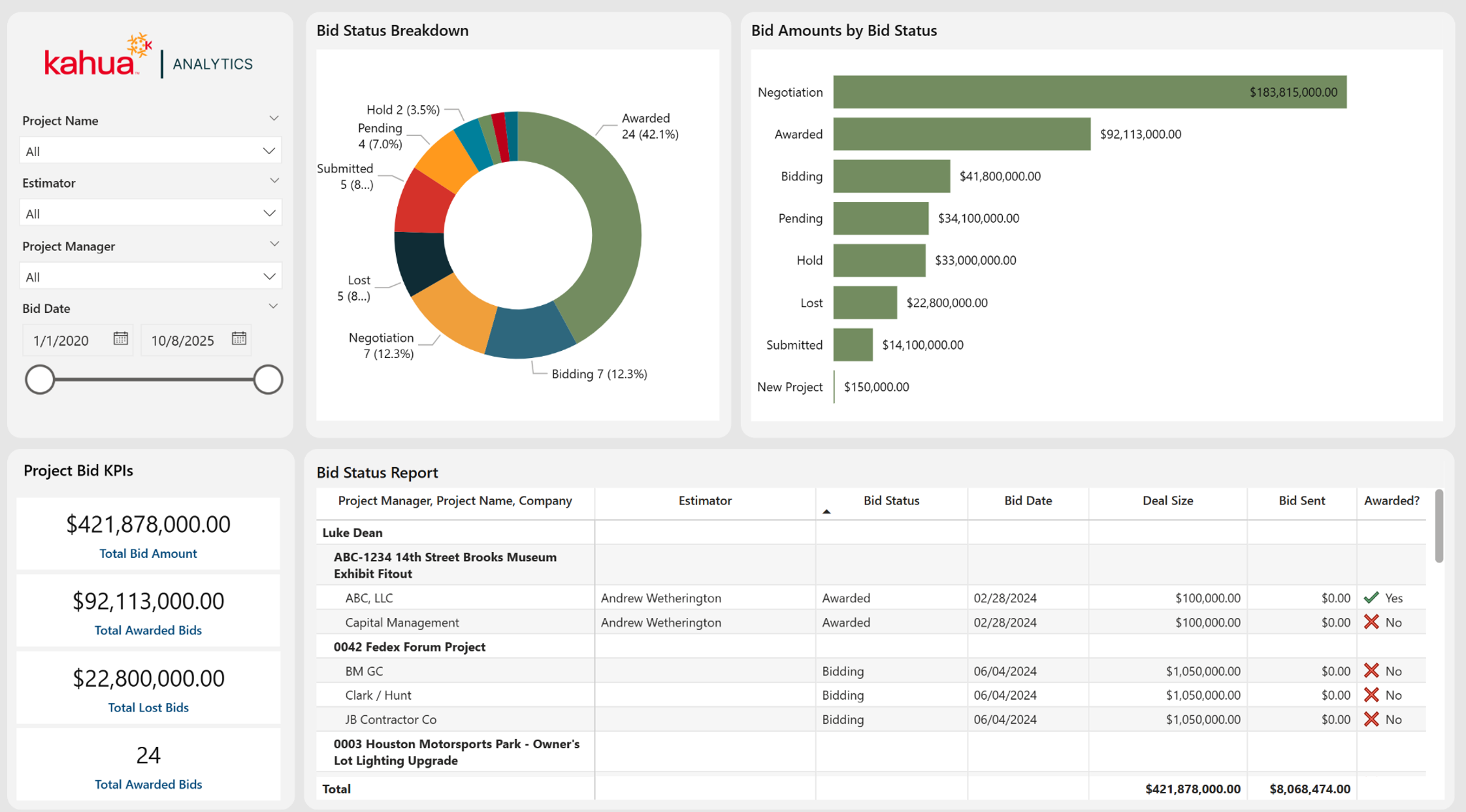Image resolution: width=1466 pixels, height=812 pixels.
Task: Click the Bid Status Report vertical scrollbar
Action: (x=1438, y=526)
